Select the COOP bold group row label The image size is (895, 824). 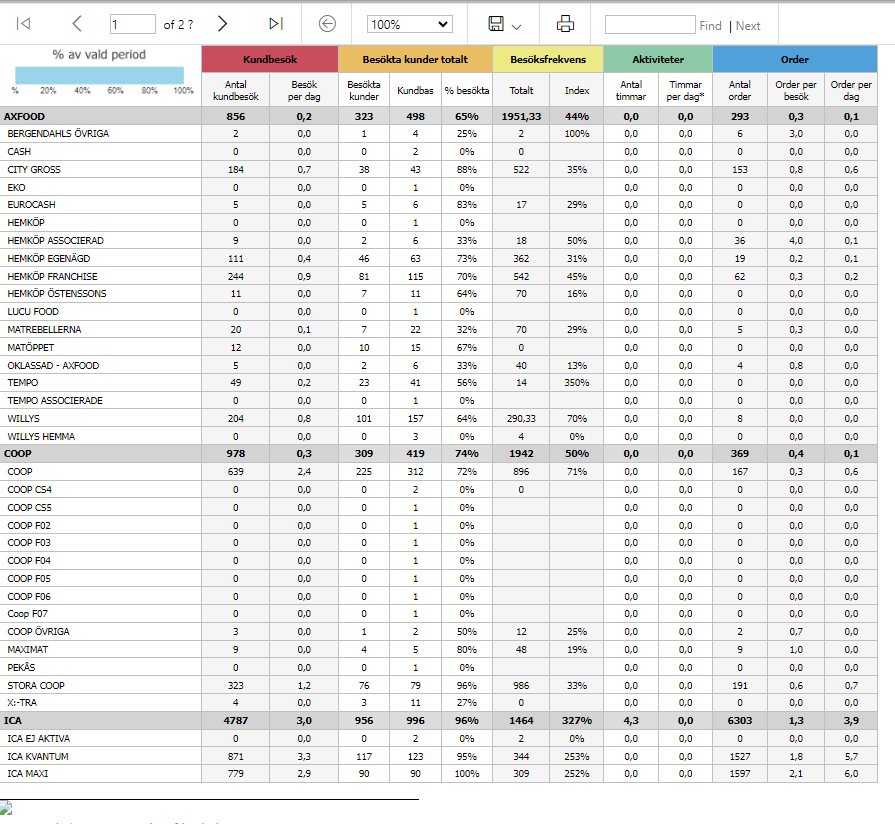click(18, 454)
